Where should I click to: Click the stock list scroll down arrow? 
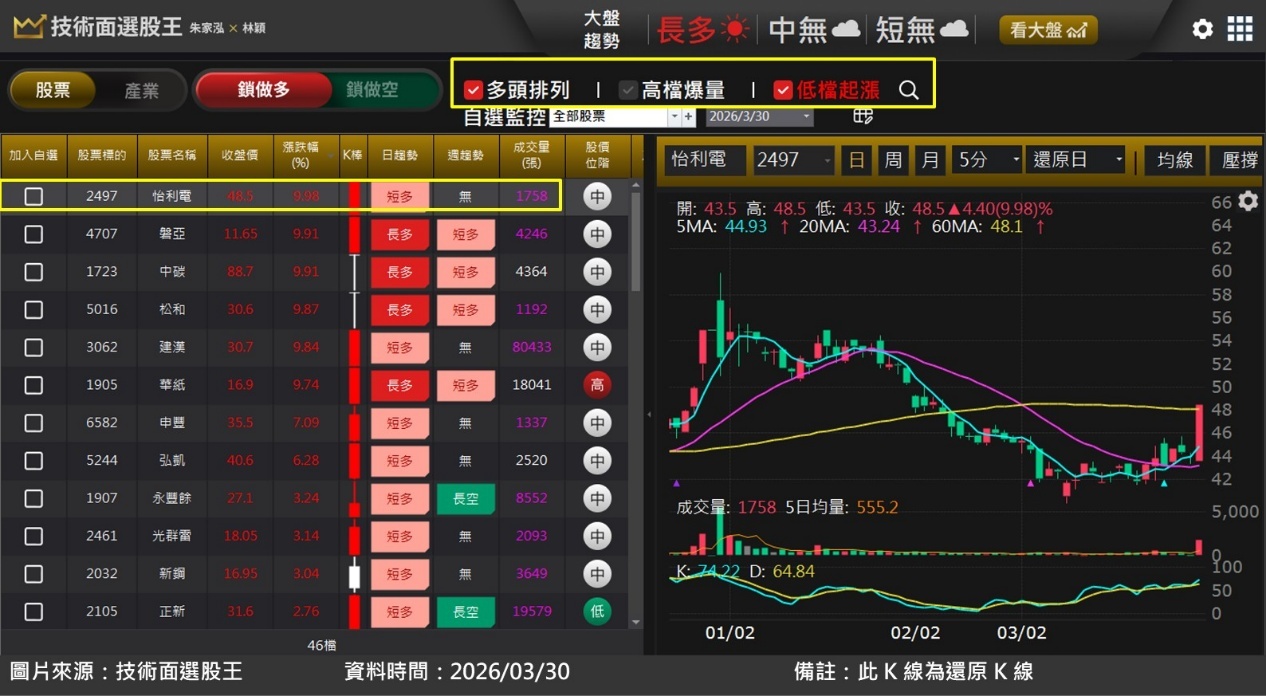tap(636, 622)
